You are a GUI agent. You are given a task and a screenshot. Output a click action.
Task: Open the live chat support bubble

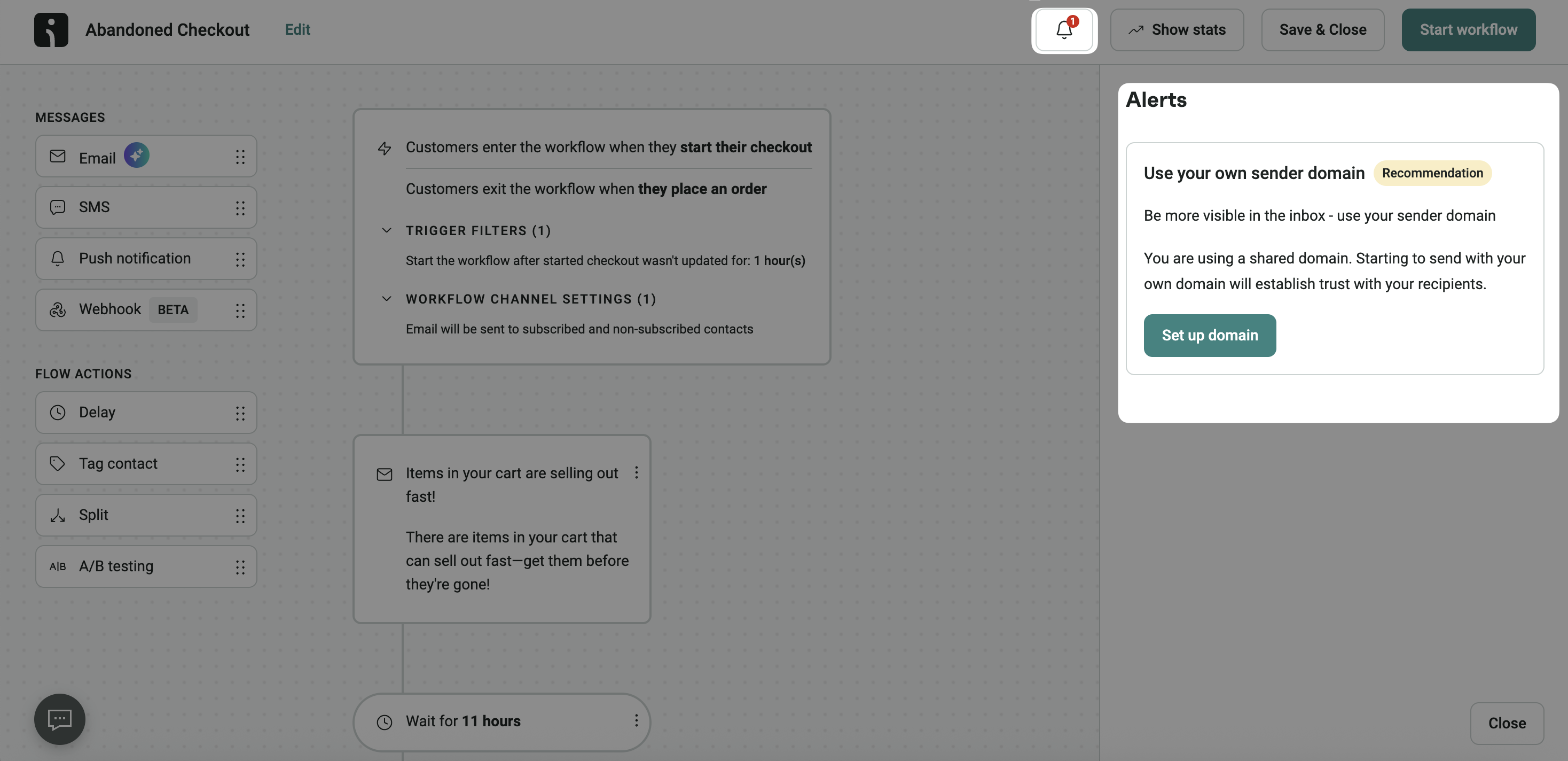(x=60, y=719)
